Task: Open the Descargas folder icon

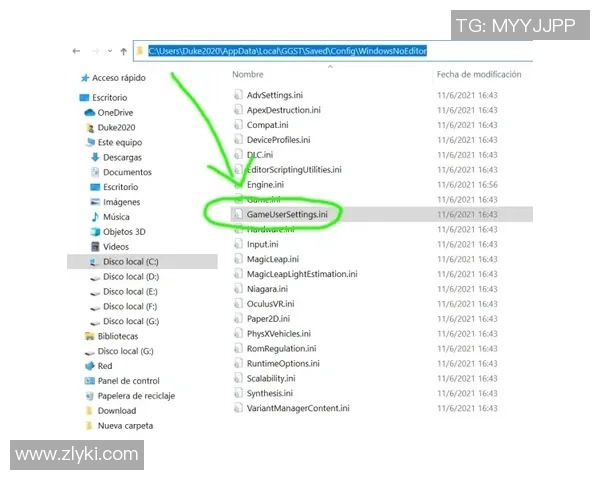Action: click(95, 157)
